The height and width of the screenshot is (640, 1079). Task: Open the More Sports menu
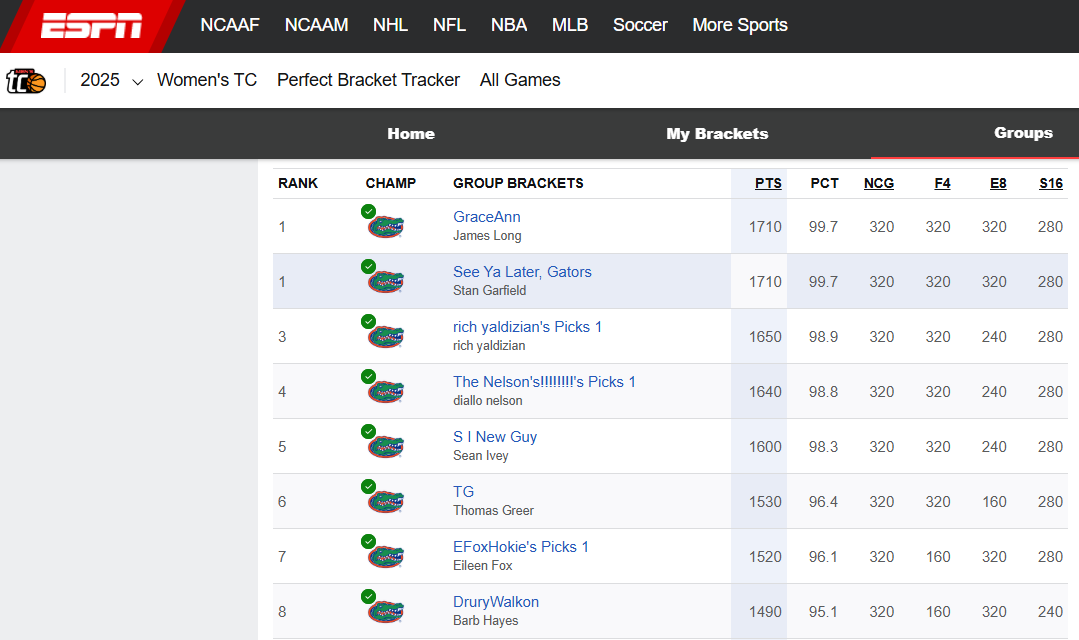coord(740,25)
